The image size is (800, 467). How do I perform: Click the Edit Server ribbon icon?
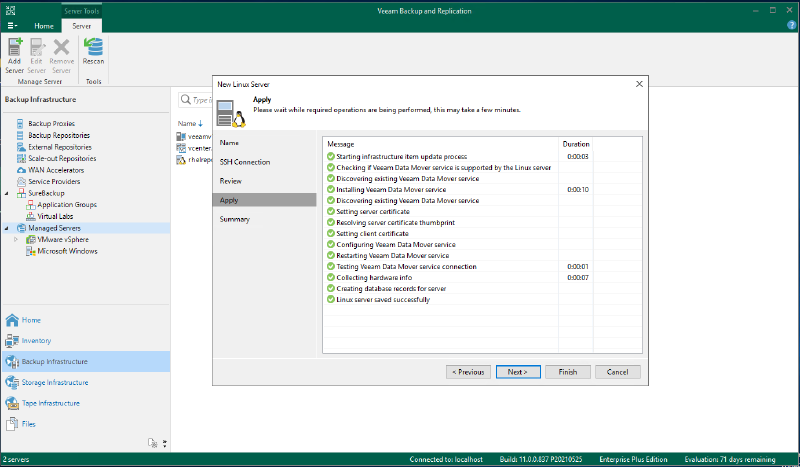pos(37,56)
